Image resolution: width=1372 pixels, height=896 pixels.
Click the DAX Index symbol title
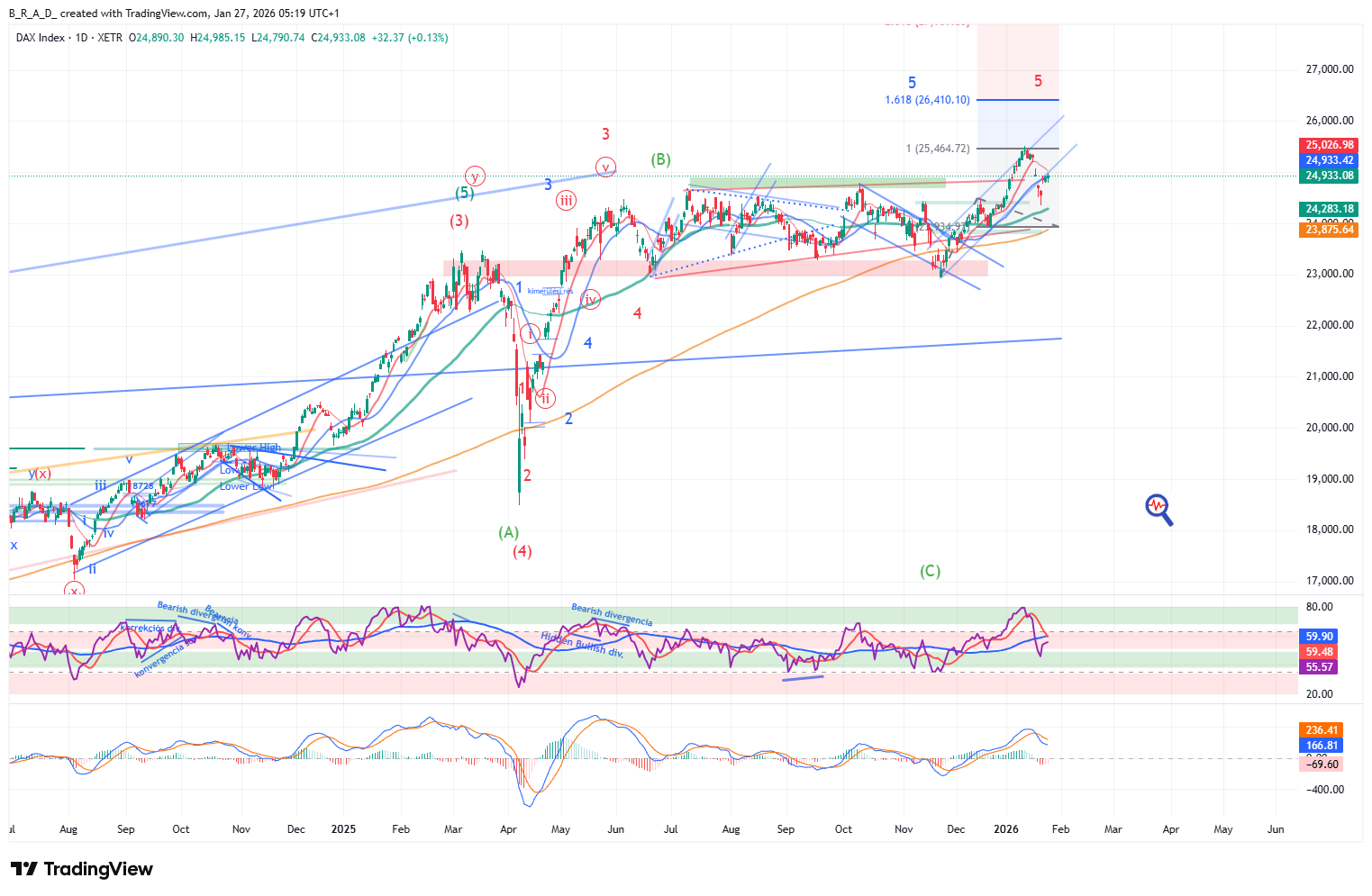(41, 38)
